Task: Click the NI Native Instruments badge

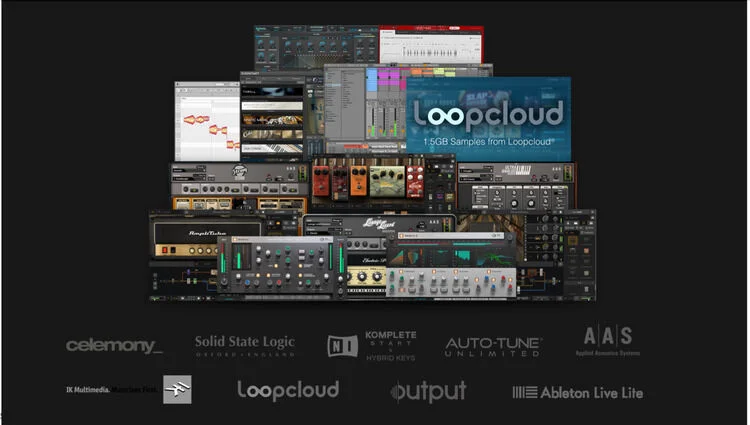Action: (x=342, y=346)
